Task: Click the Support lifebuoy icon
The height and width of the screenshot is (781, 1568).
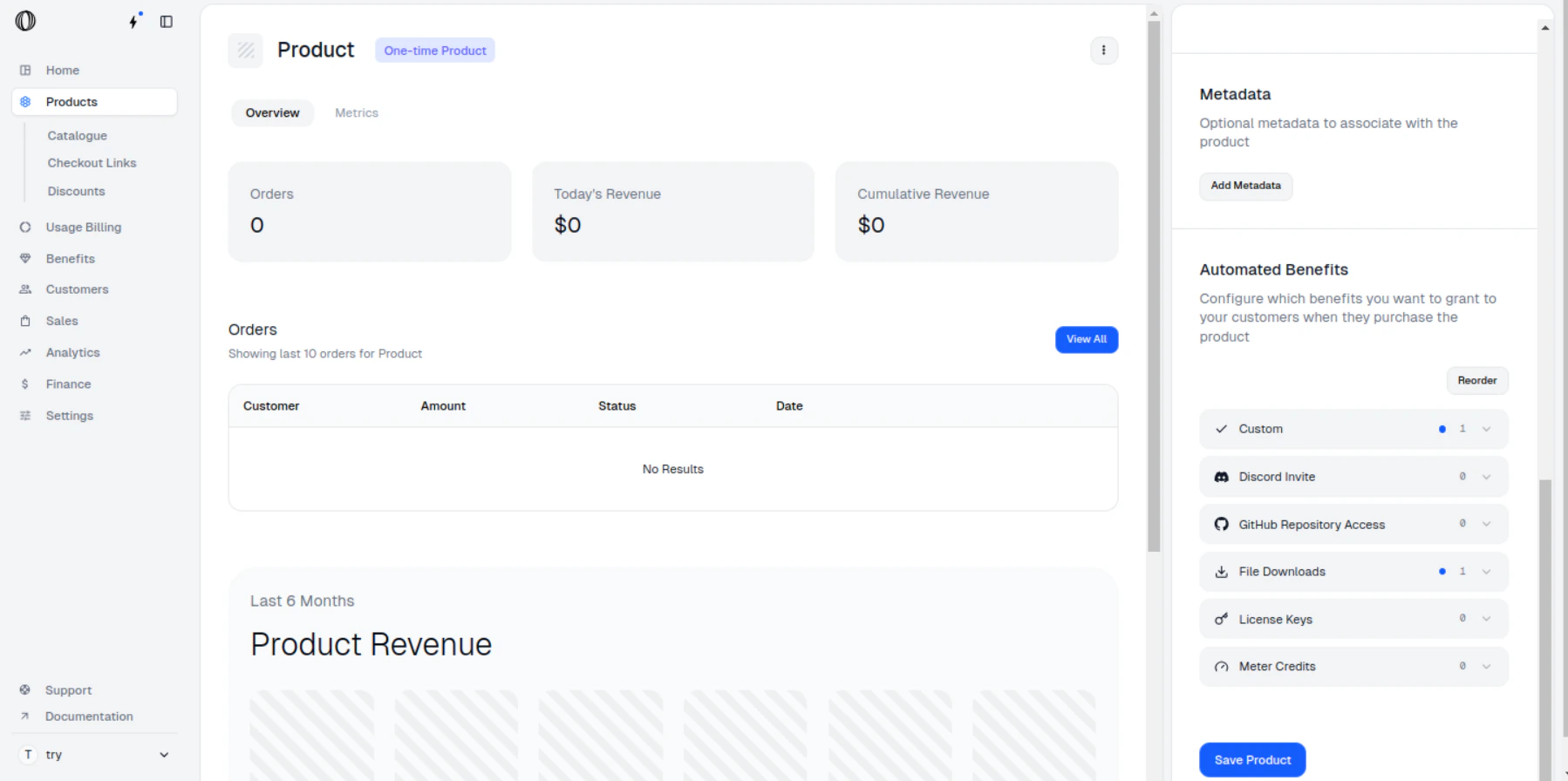Action: (25, 689)
